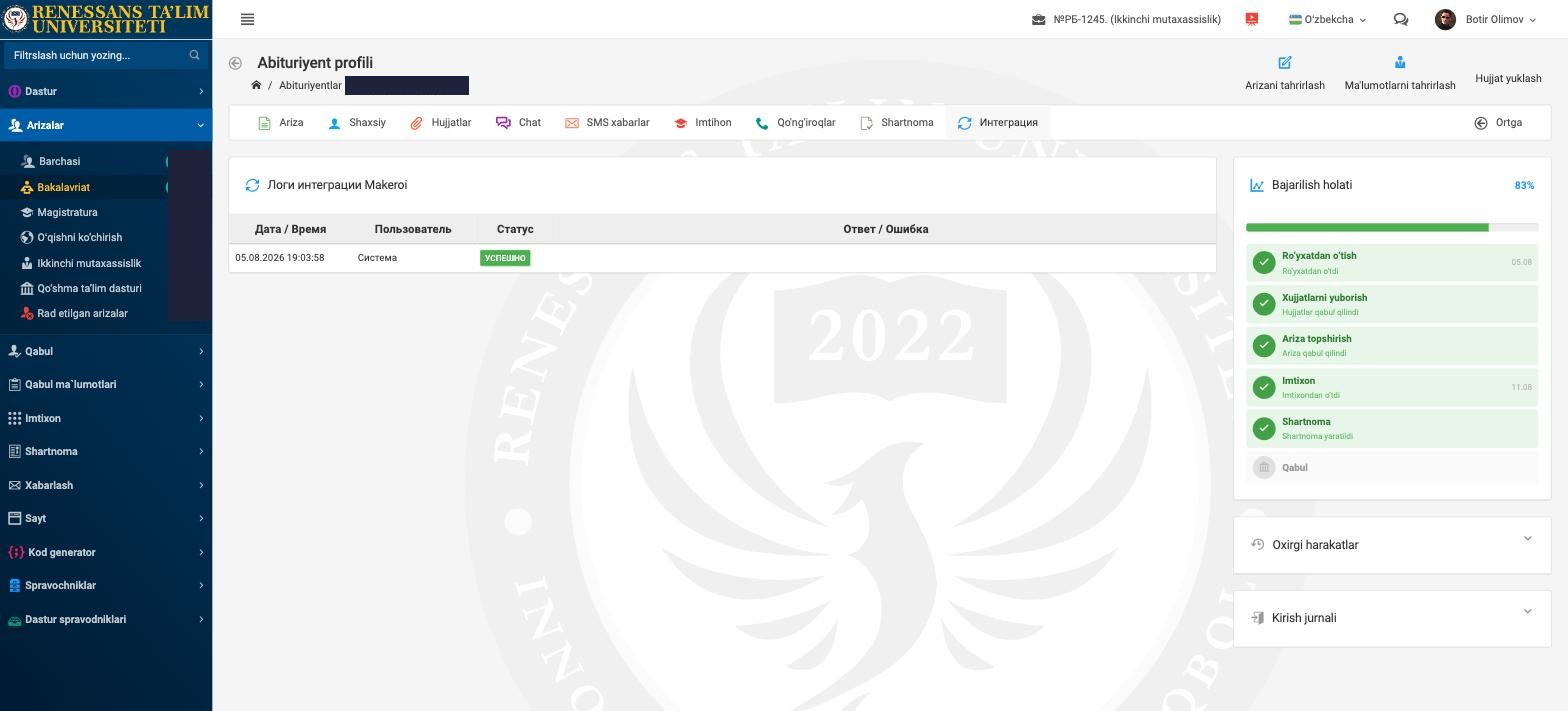
Task: Expand the Dastur sidebar menu
Action: pos(106,91)
